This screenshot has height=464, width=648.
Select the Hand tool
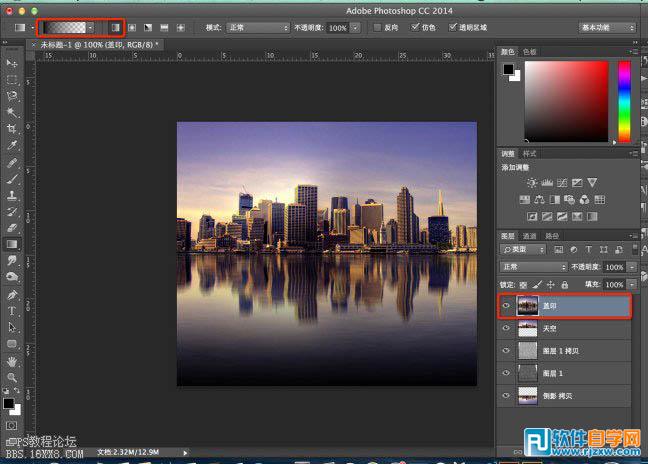point(12,361)
